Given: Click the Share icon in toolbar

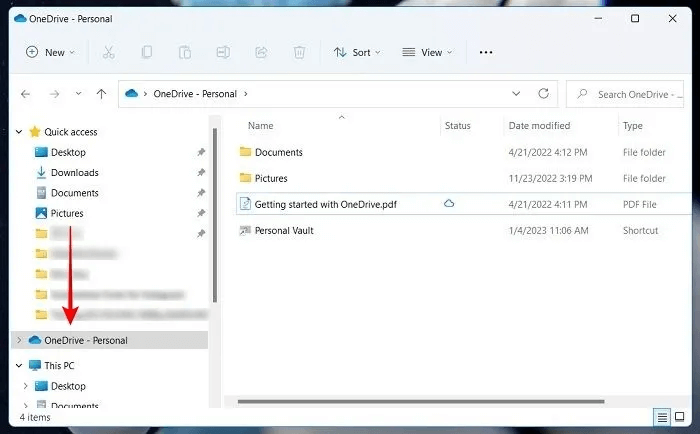Looking at the screenshot, I should 261,52.
